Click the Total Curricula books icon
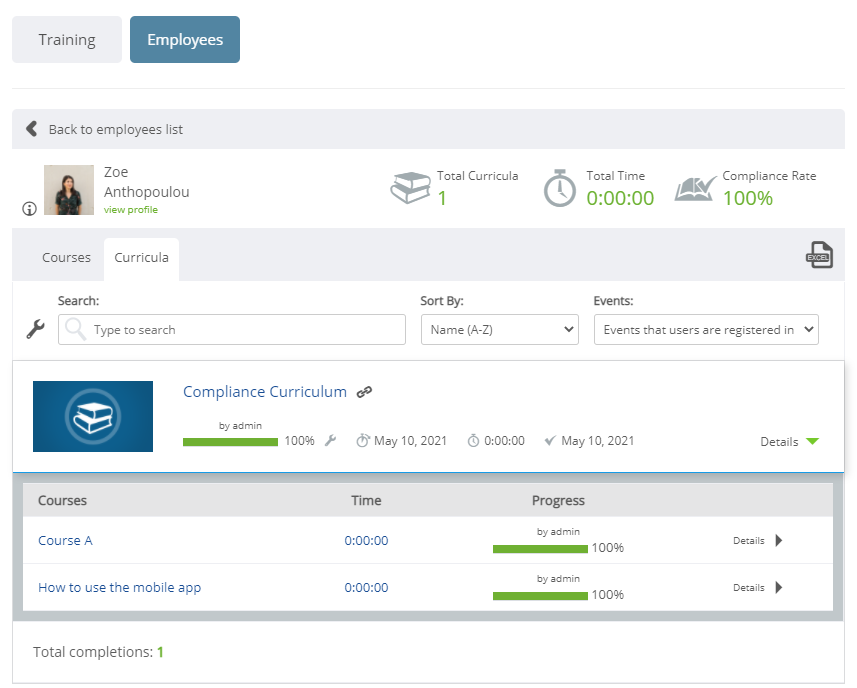857x688 pixels. click(410, 188)
